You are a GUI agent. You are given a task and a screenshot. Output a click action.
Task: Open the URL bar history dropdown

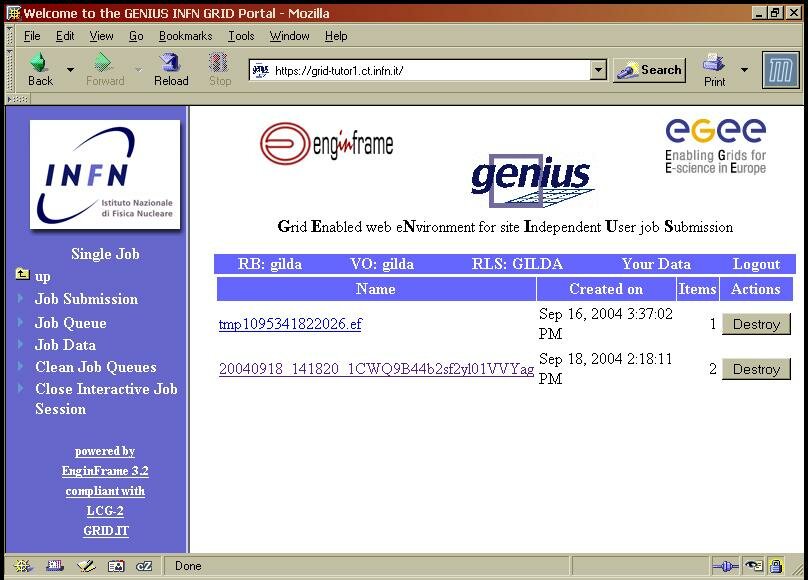tap(598, 70)
